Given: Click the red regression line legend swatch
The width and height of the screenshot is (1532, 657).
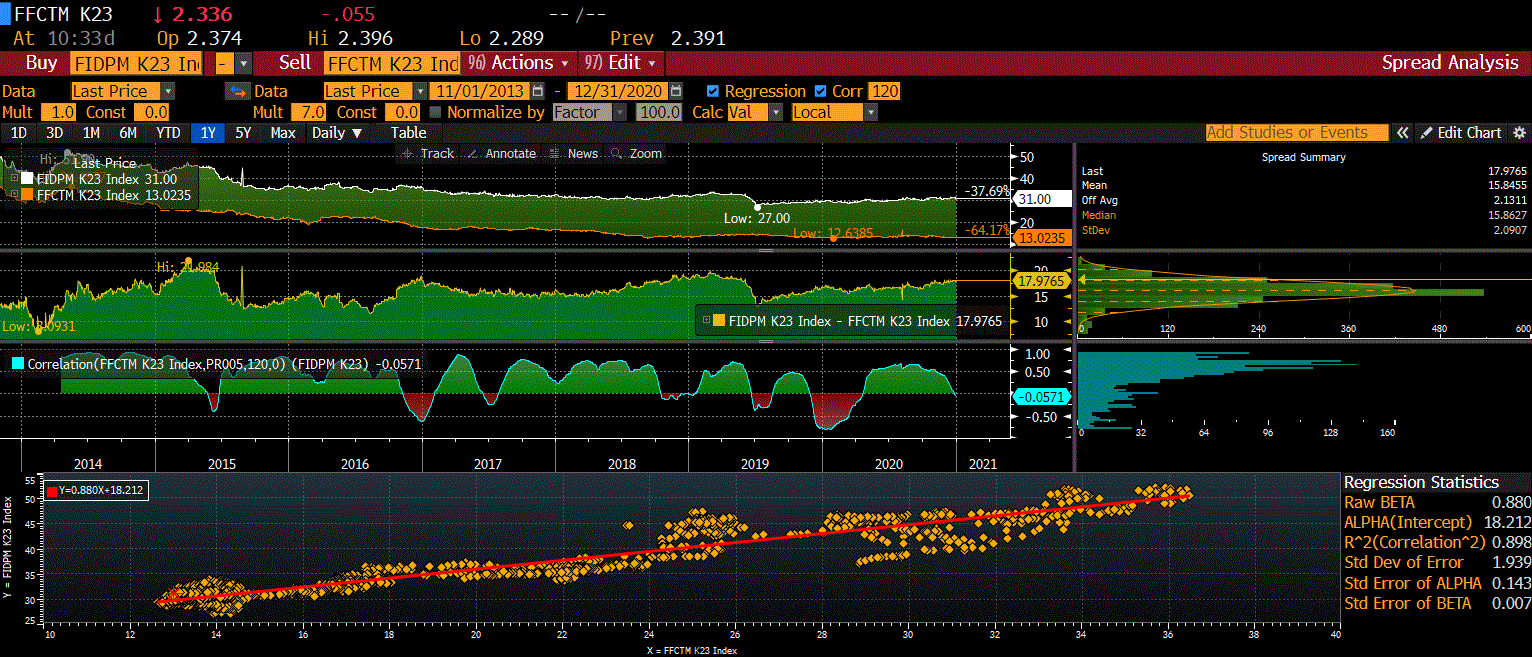Looking at the screenshot, I should click(52, 491).
